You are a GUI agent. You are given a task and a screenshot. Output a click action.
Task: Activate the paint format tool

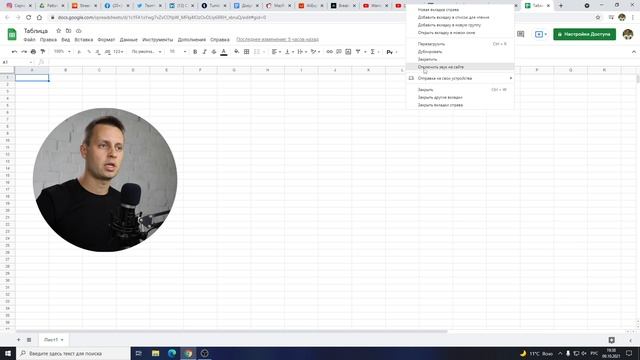point(43,52)
